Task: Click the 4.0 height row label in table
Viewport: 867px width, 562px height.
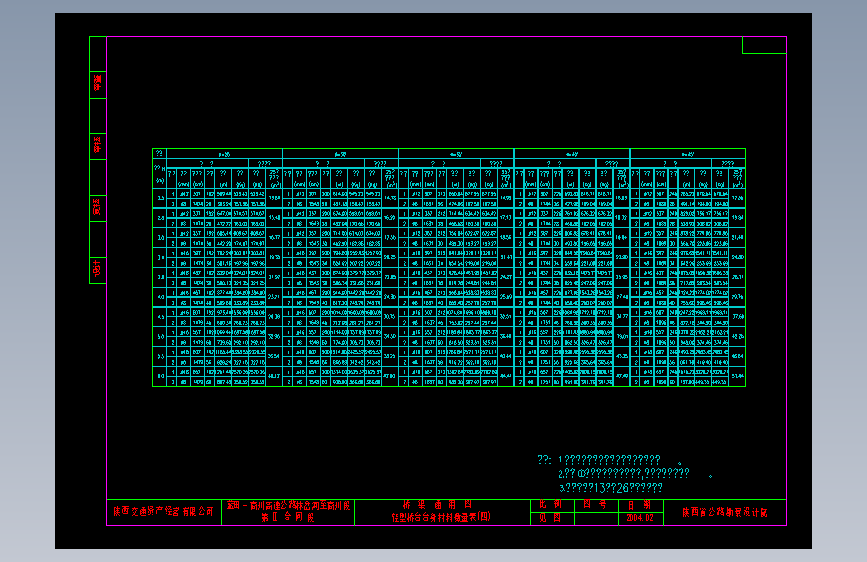Action: (160, 297)
